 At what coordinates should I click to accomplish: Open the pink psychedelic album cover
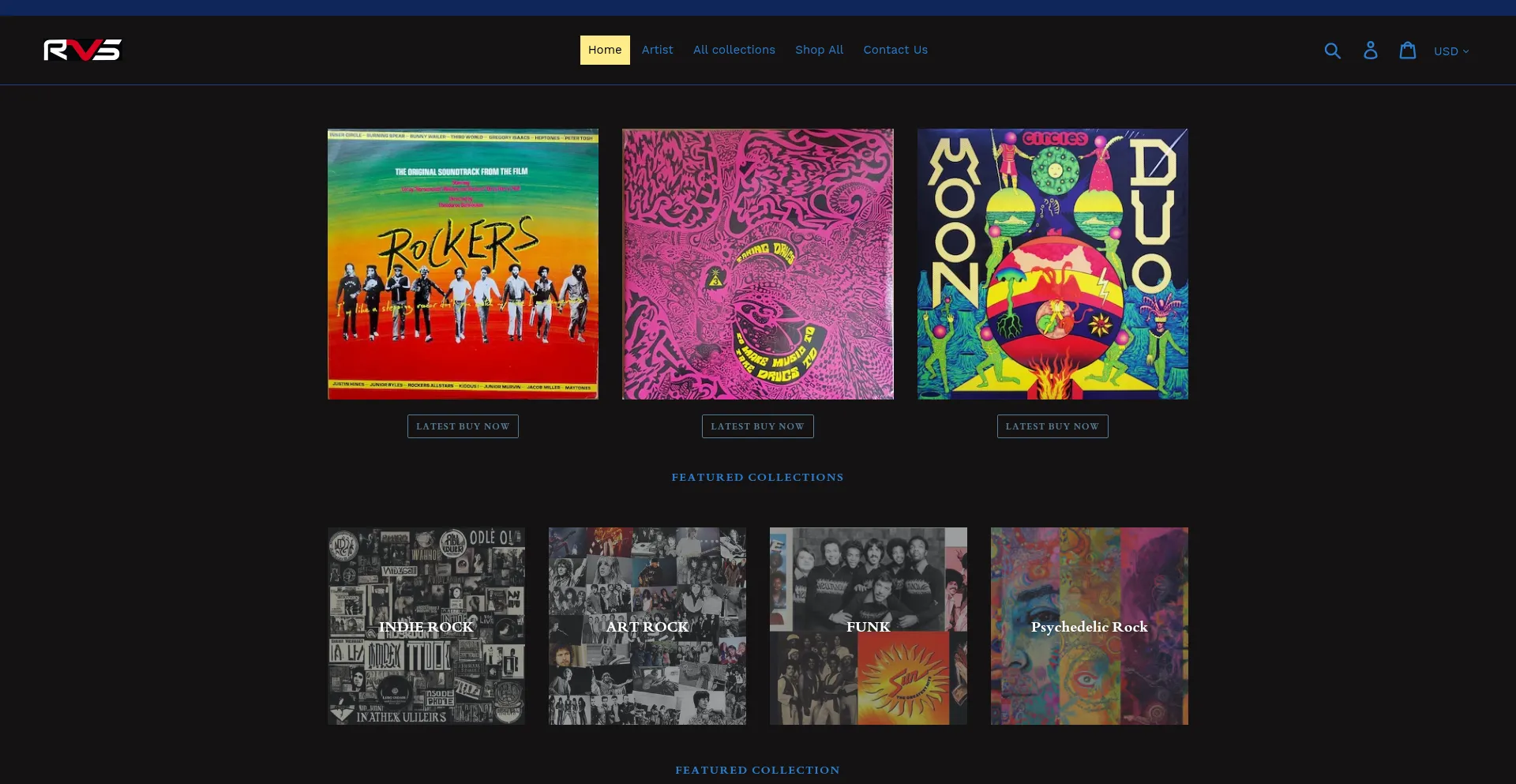758,264
